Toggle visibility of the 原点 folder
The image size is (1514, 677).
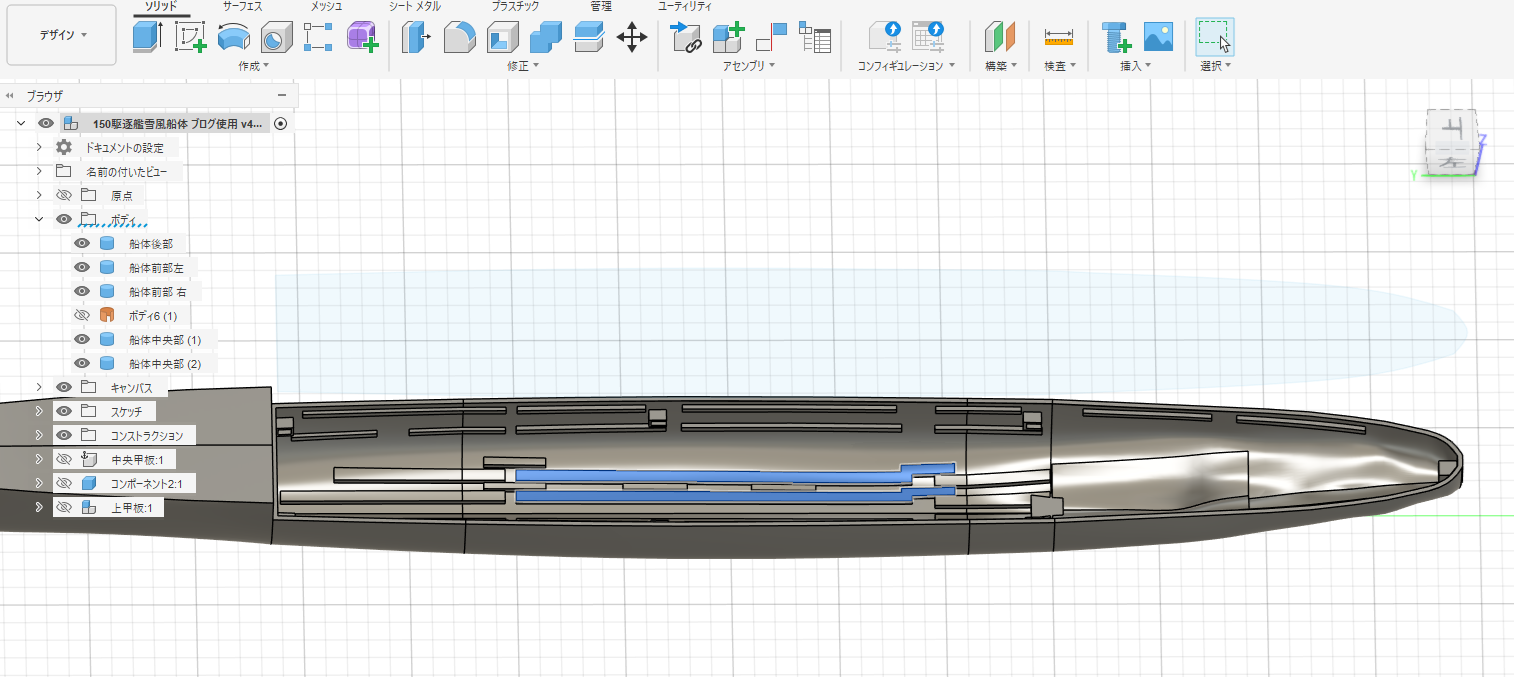(64, 195)
